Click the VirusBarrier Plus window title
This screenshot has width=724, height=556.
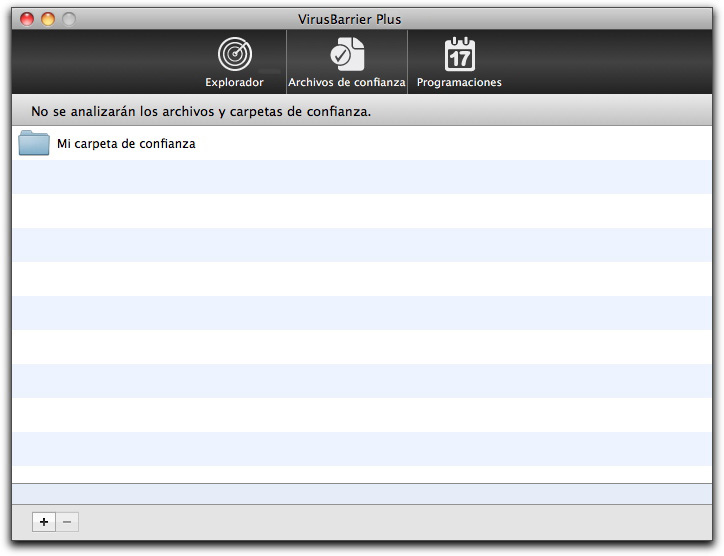350,19
